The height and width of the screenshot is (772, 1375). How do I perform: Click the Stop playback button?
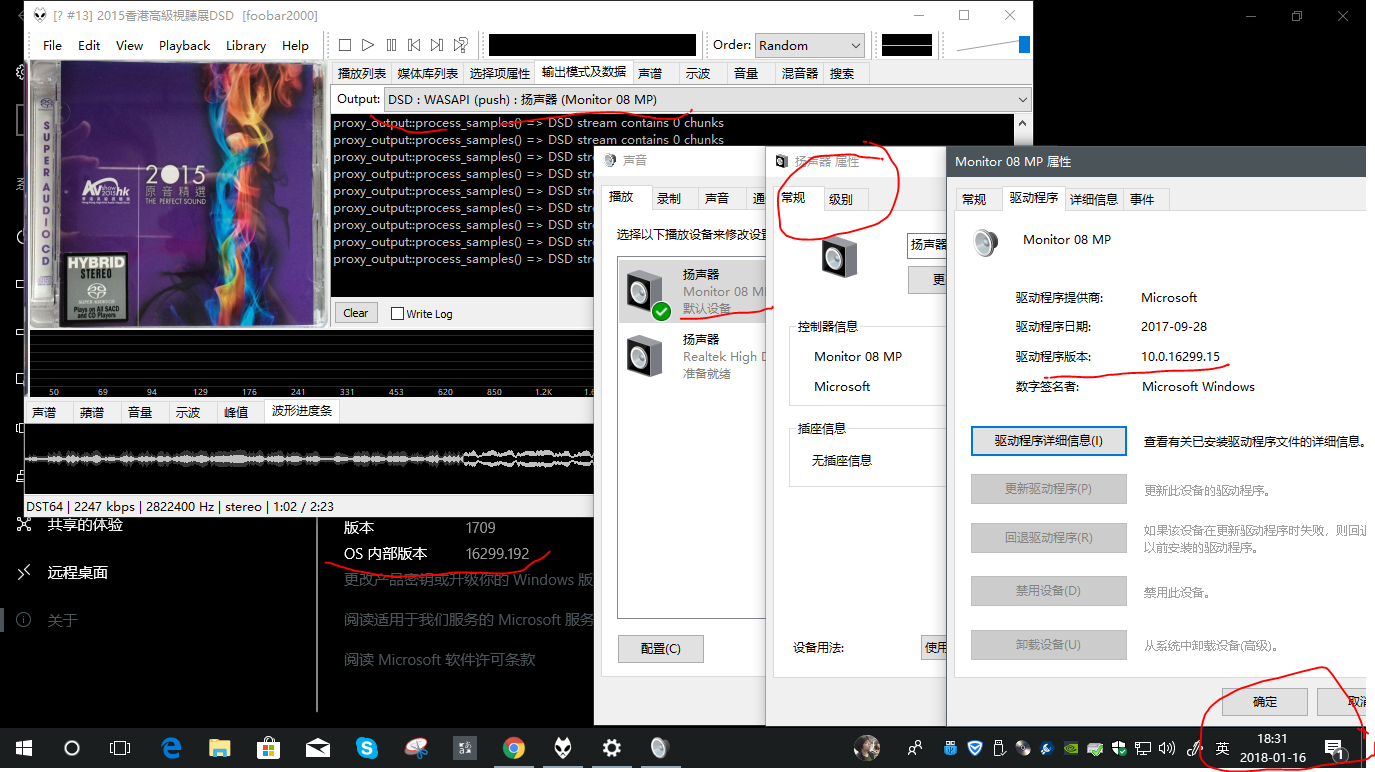345,45
